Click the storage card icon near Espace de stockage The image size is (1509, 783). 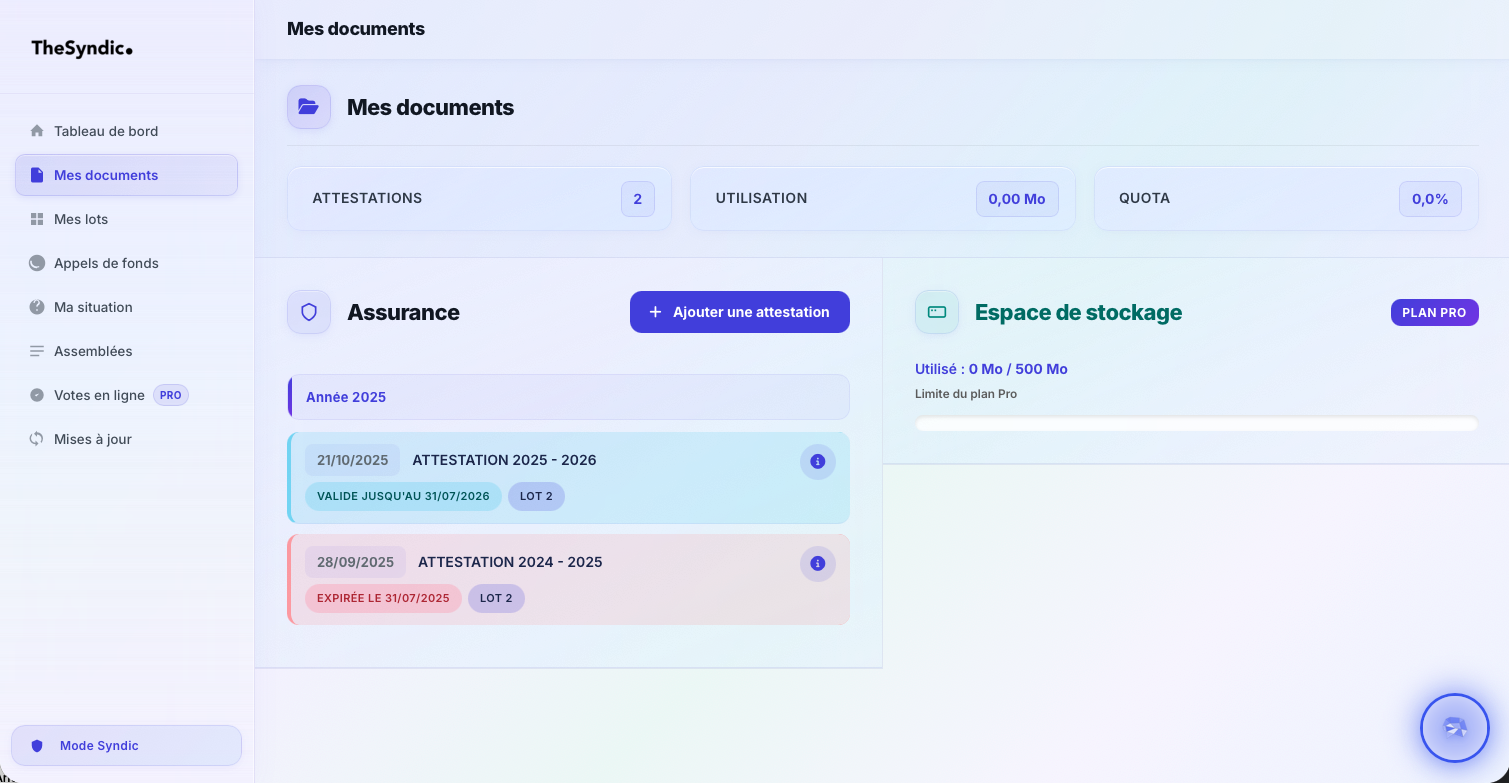click(x=936, y=312)
